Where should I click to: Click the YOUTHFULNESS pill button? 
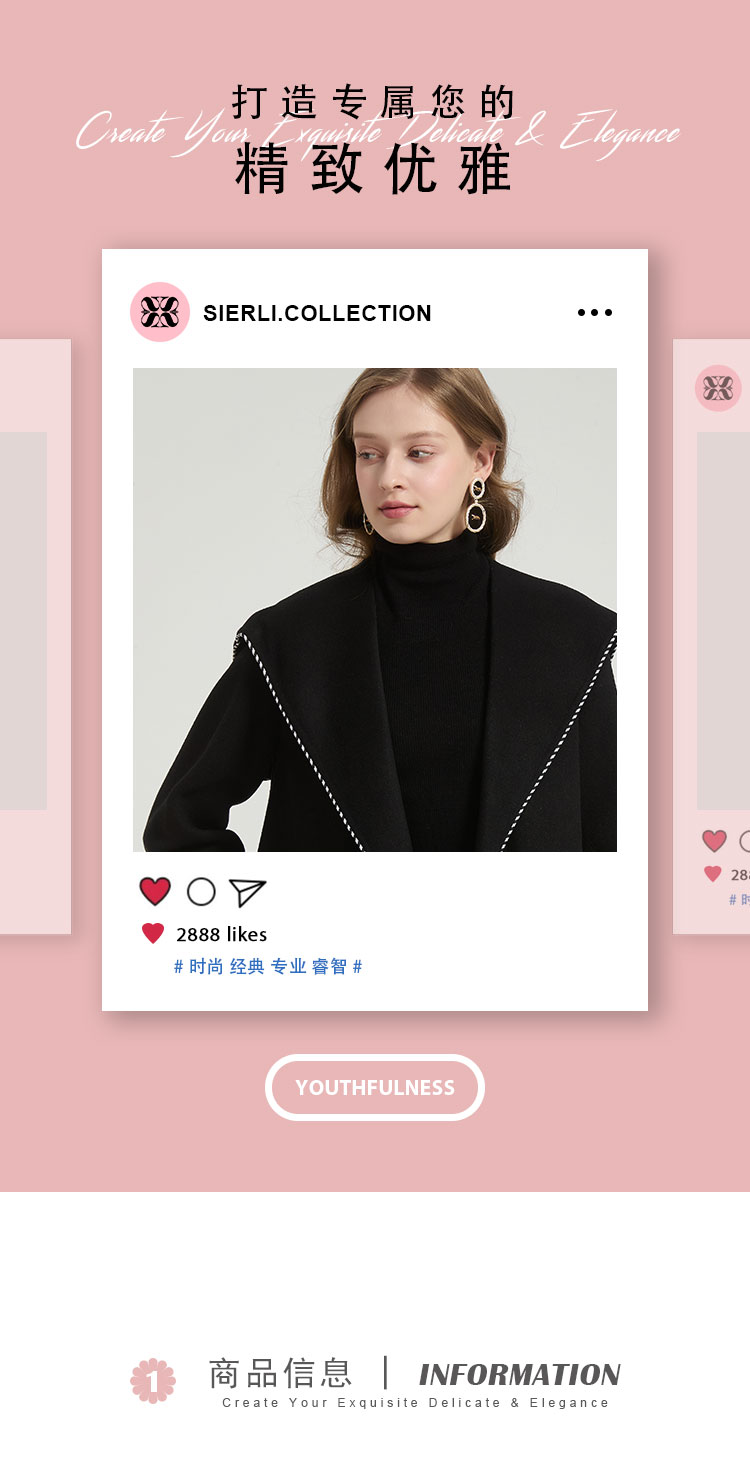[x=375, y=1087]
